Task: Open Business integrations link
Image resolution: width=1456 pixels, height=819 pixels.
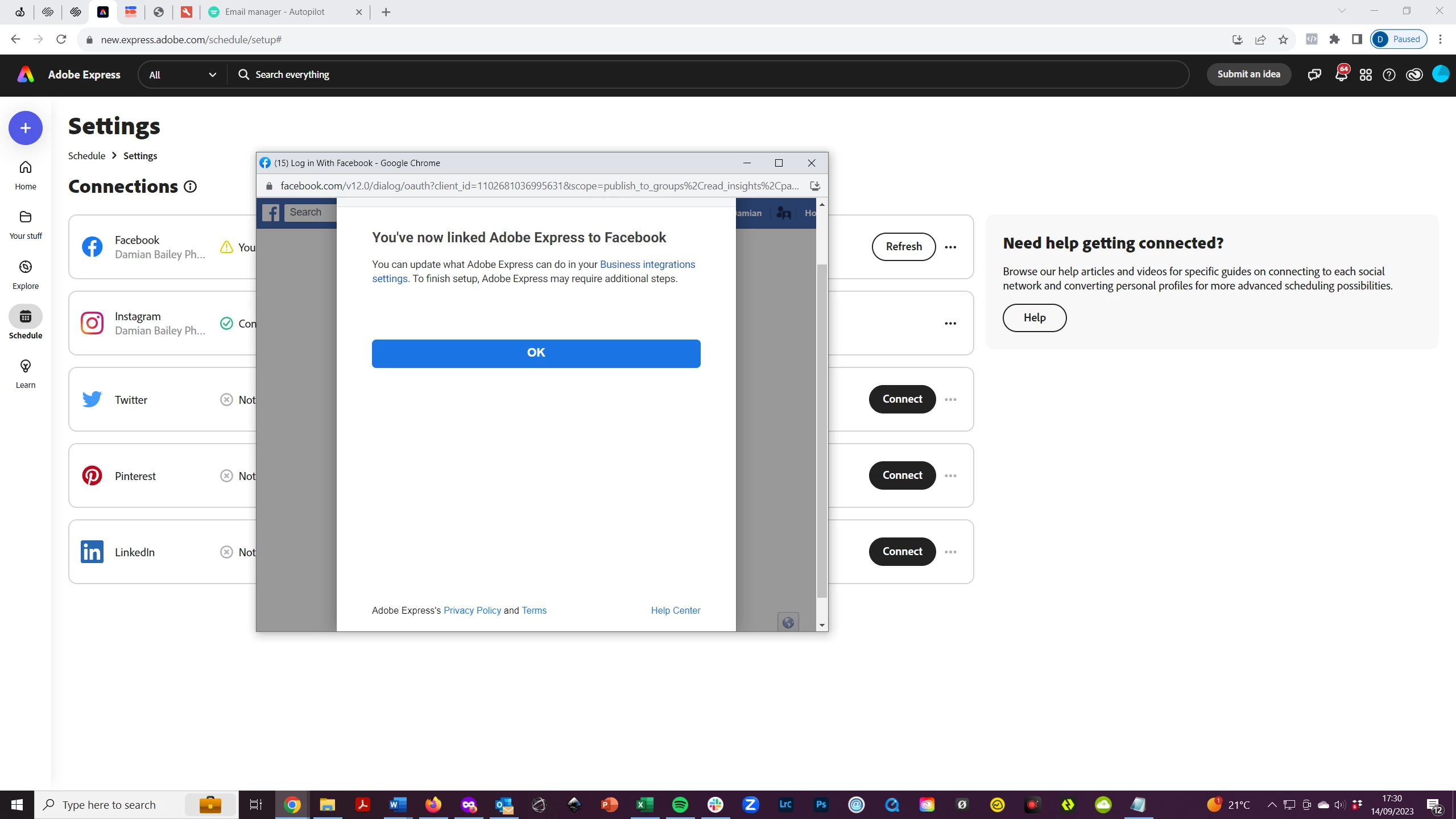Action: tap(647, 264)
